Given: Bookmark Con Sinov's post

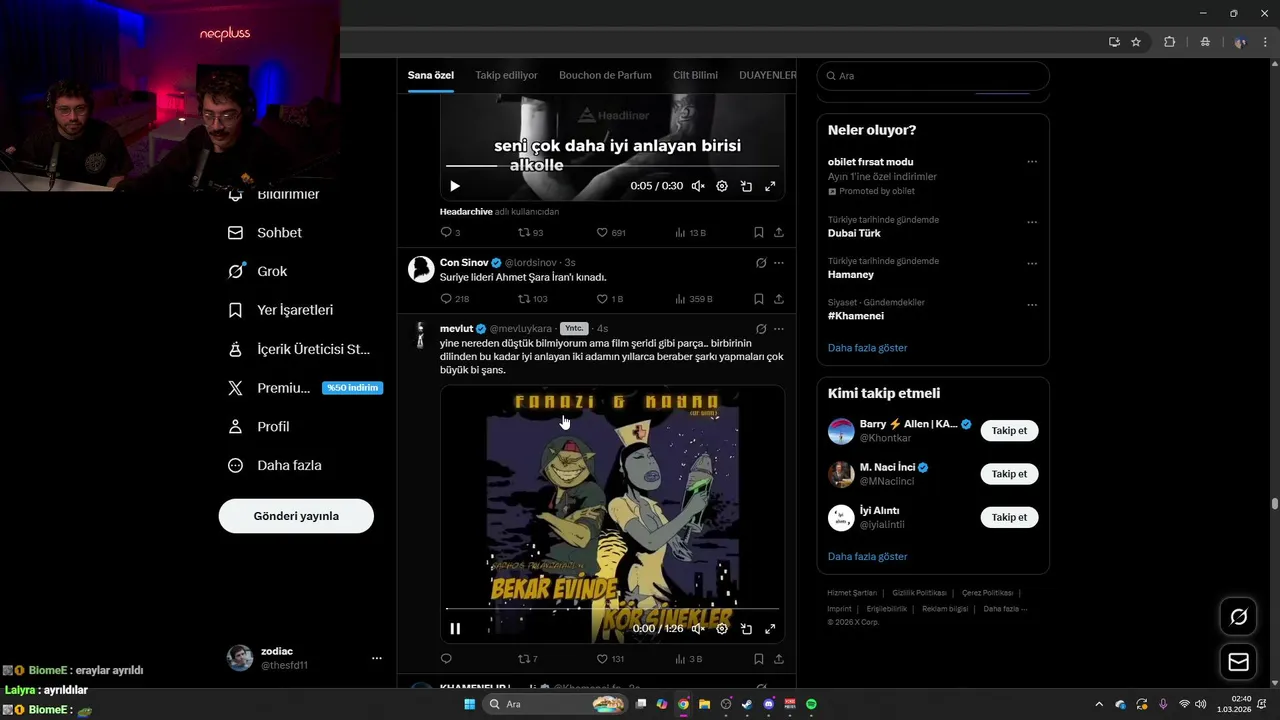Looking at the screenshot, I should (759, 299).
